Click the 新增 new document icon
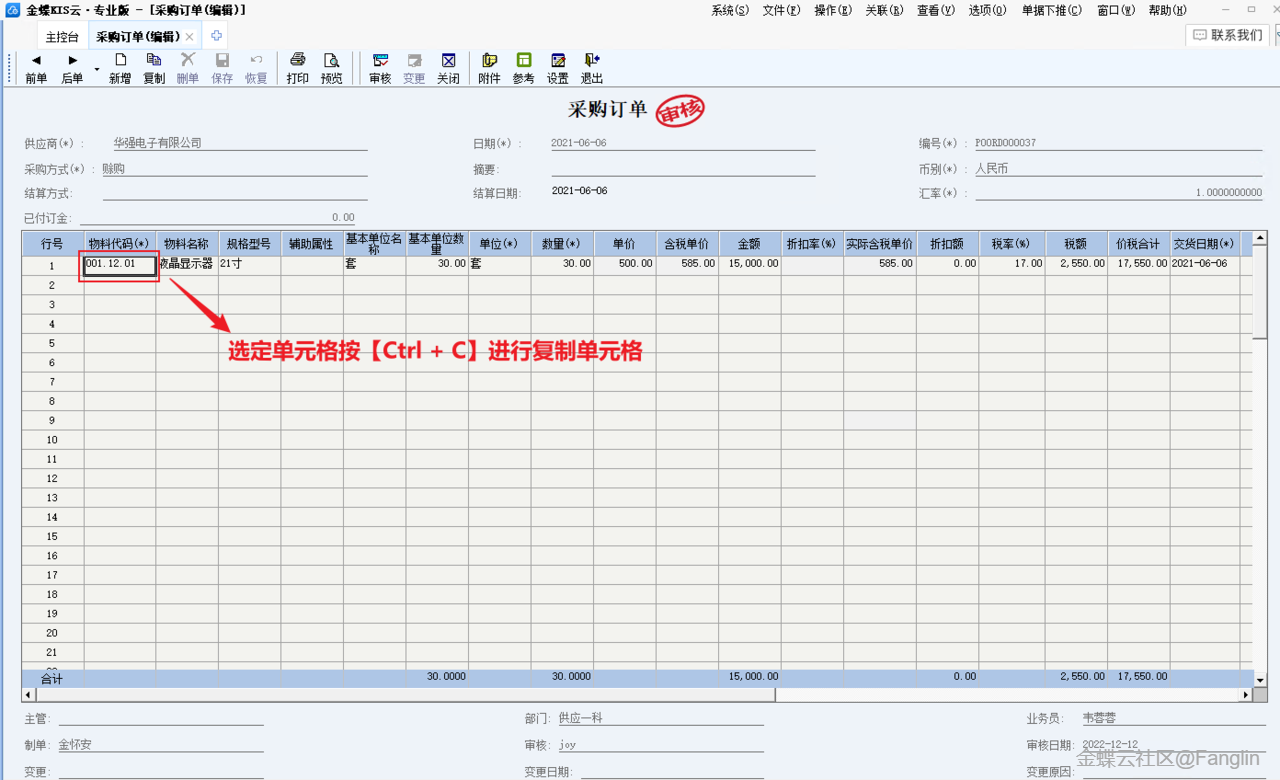1280x780 pixels. coord(120,68)
